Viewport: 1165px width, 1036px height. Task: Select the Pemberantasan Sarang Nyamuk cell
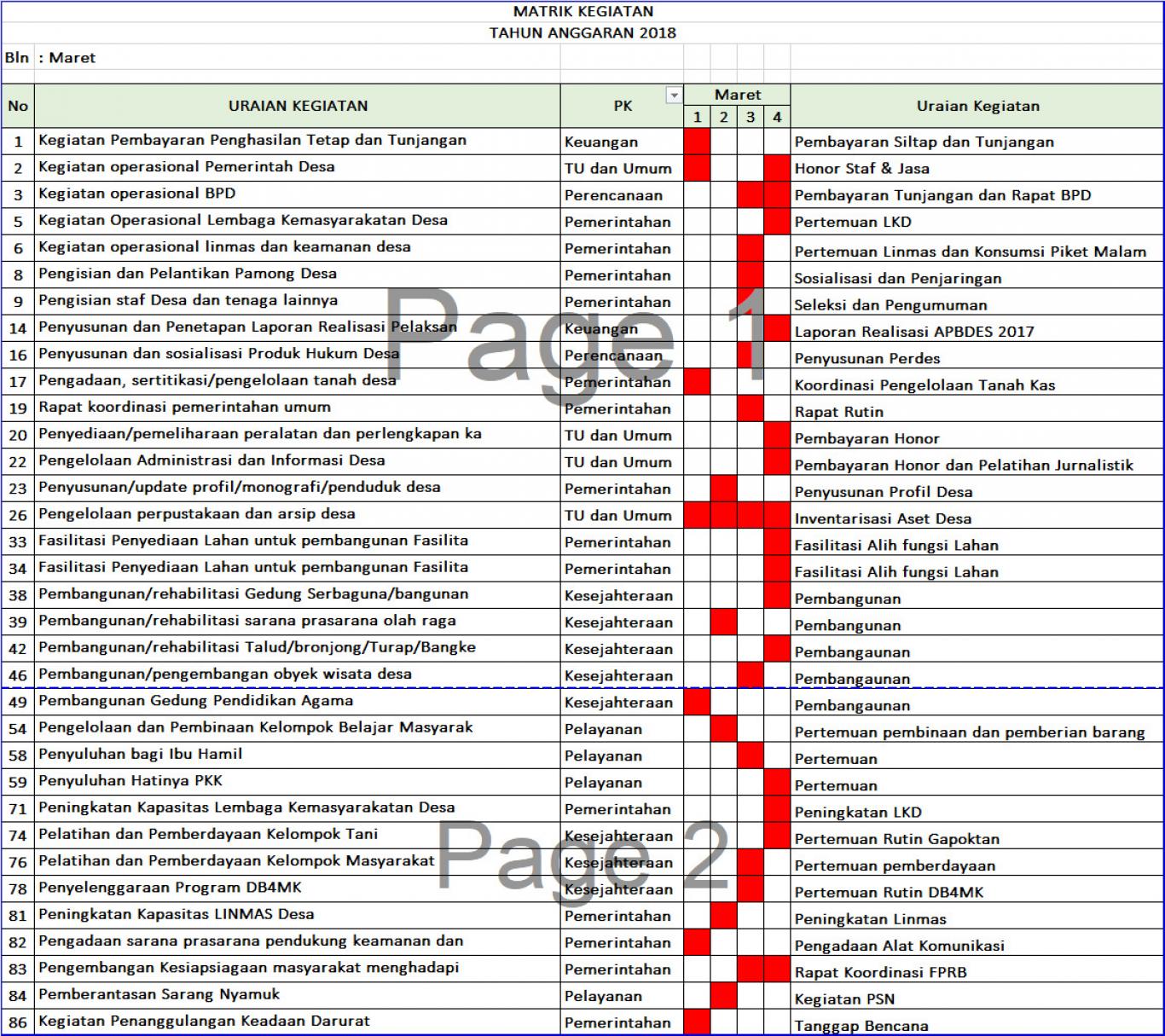[159, 995]
